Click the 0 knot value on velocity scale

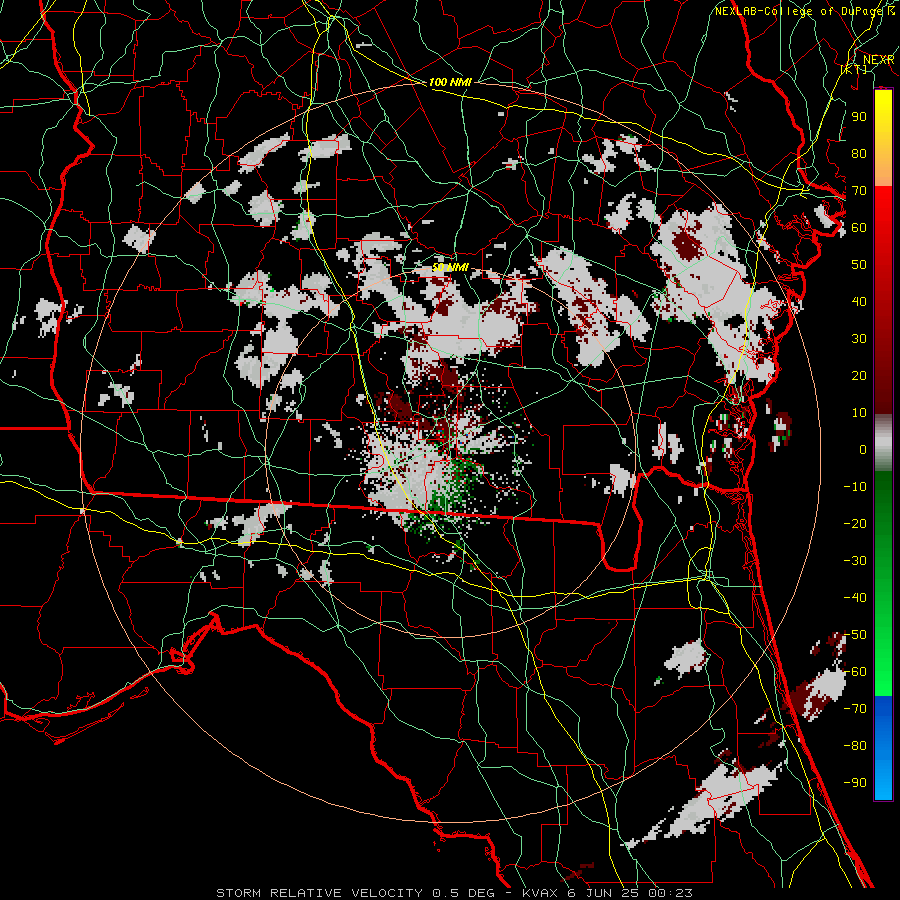pos(863,449)
